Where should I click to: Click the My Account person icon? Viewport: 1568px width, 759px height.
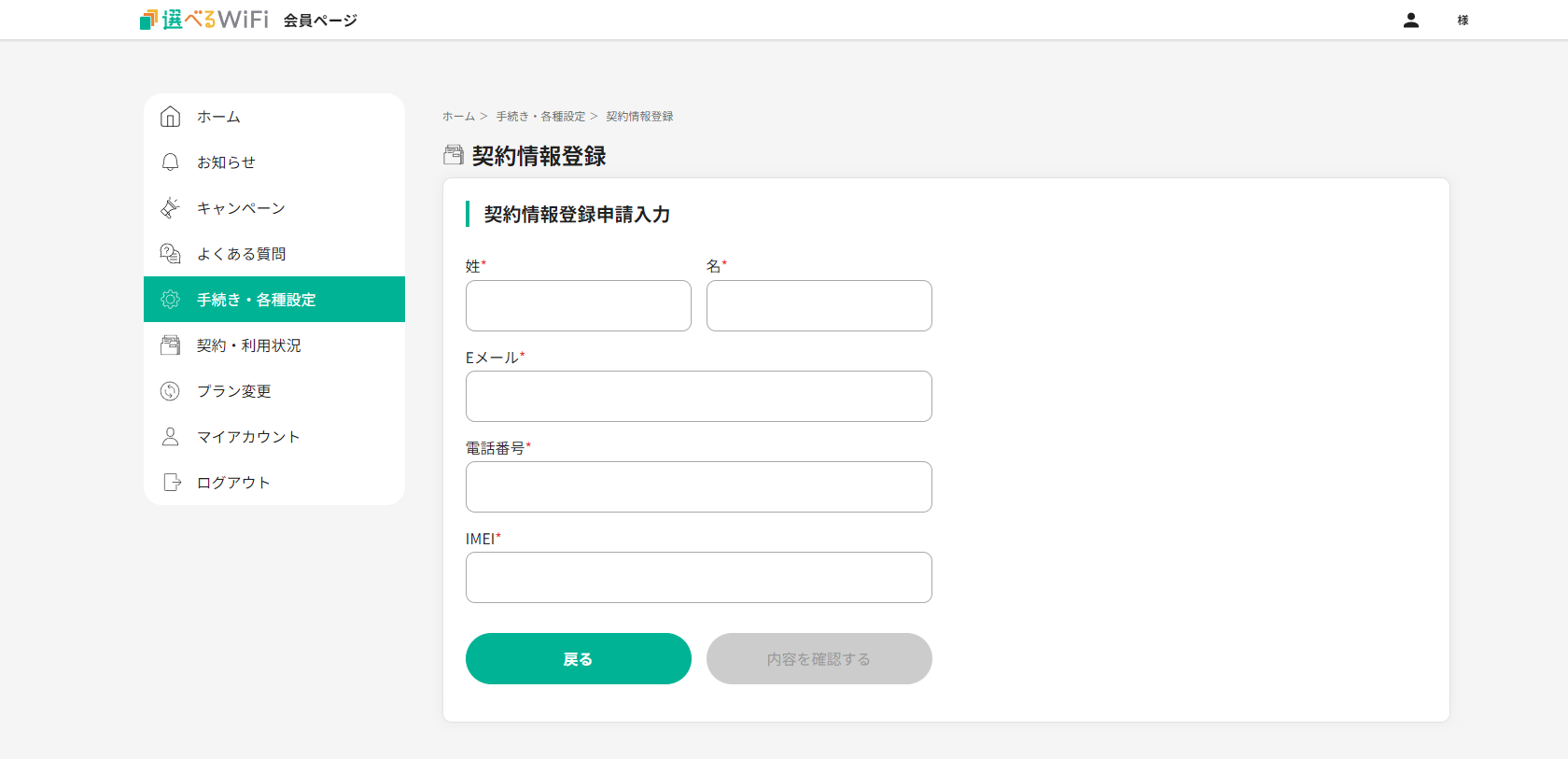[x=170, y=437]
